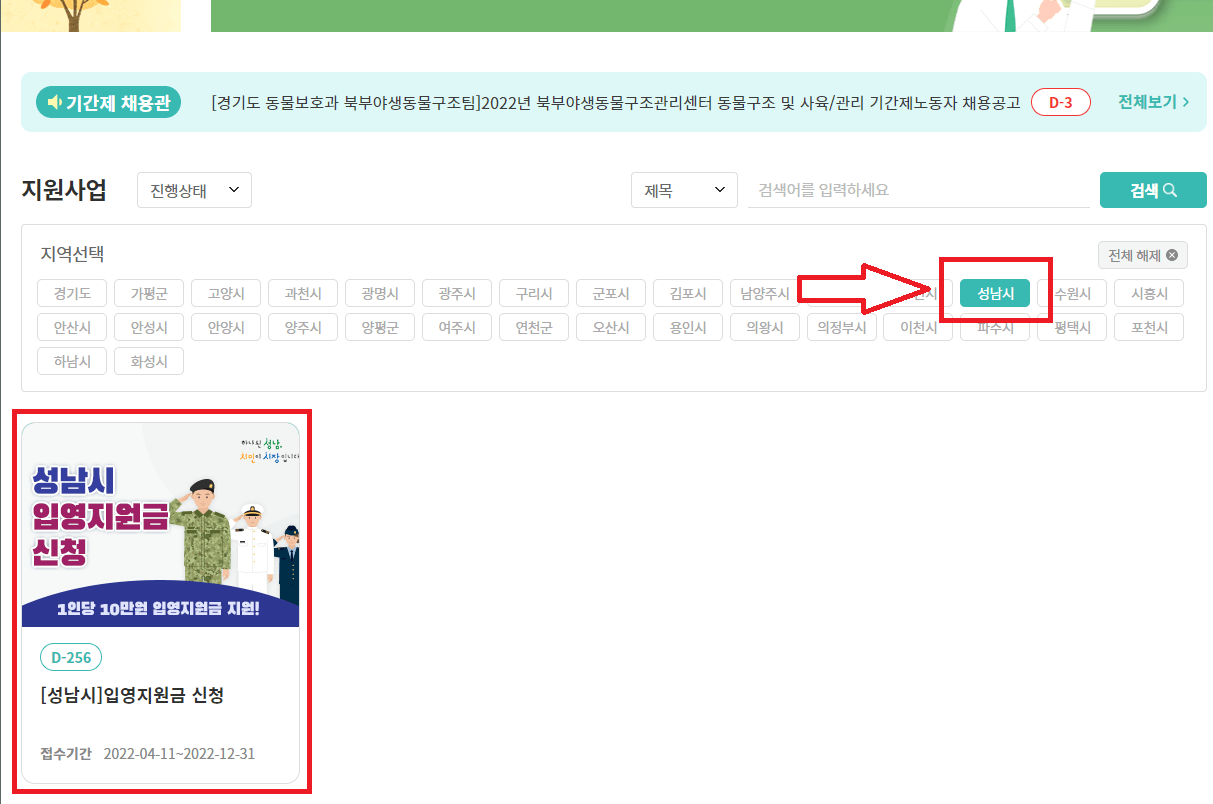The width and height of the screenshot is (1213, 804).
Task: Toggle the 평택시 region filter
Action: point(1072,327)
